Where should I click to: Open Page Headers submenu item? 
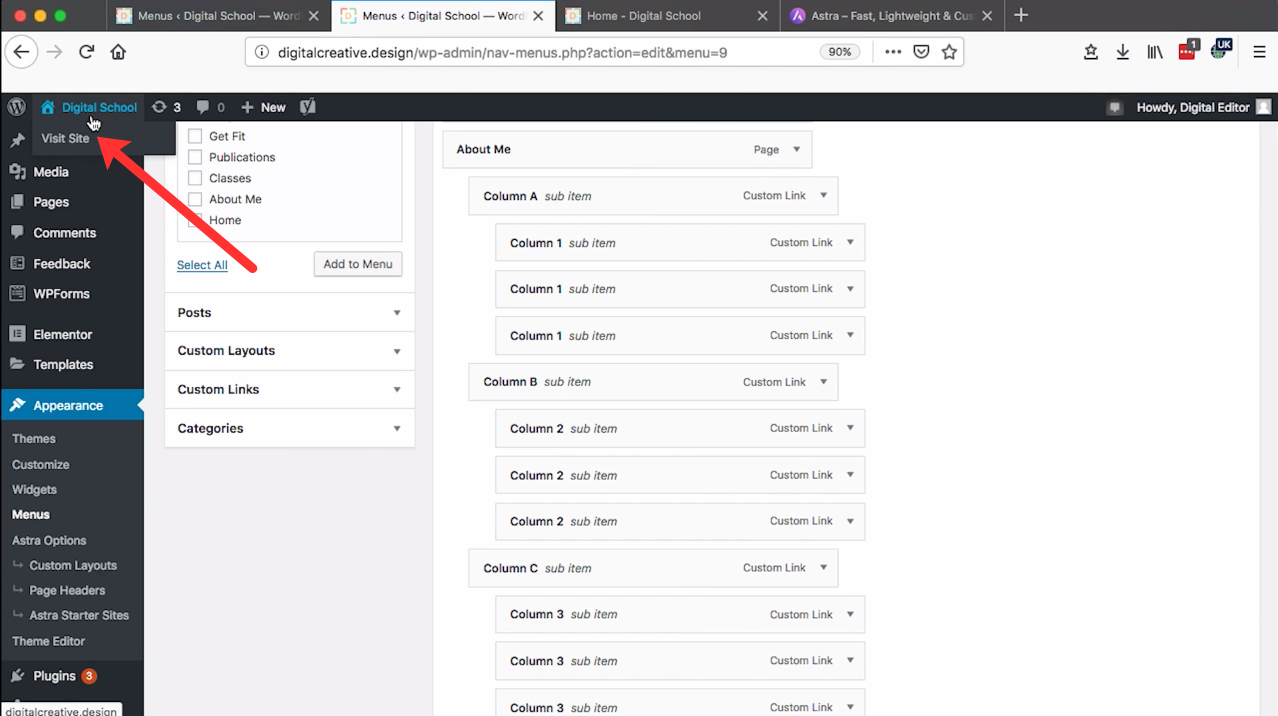(x=67, y=591)
